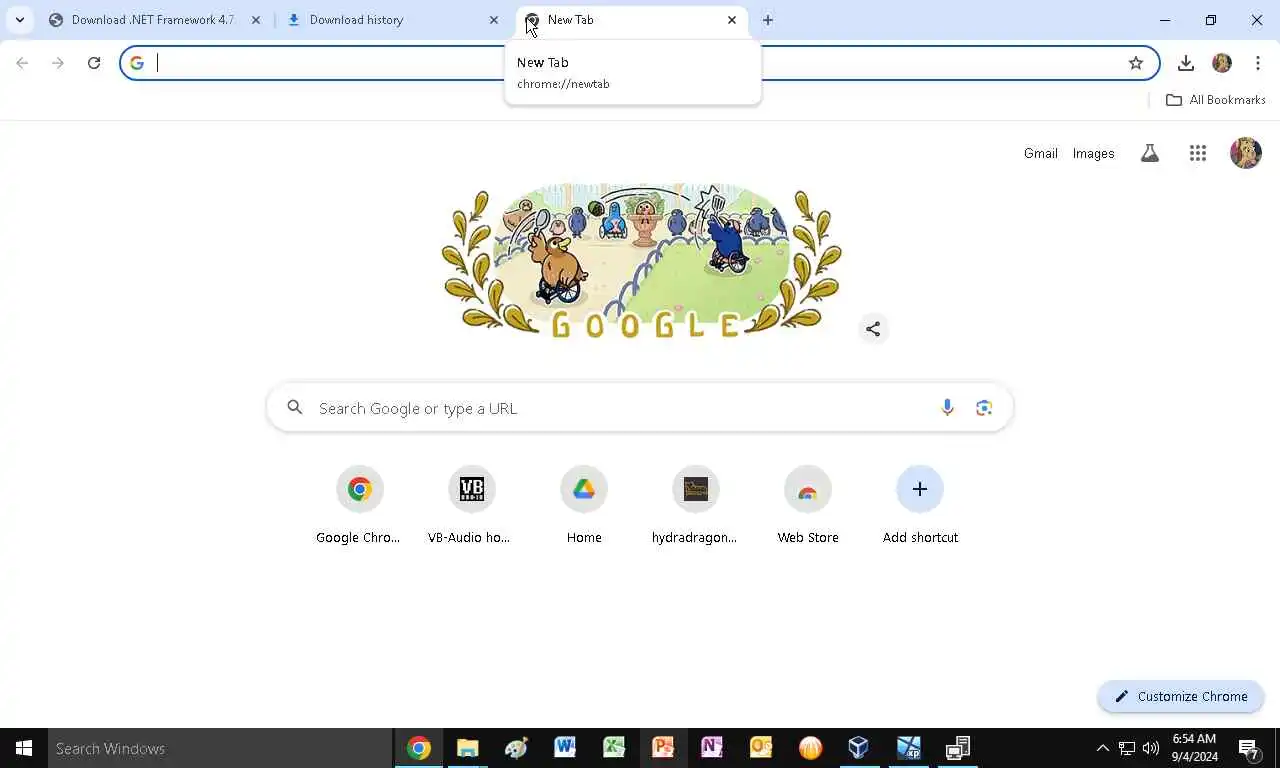Image resolution: width=1280 pixels, height=768 pixels.
Task: Bookmark this tab with the star icon
Action: tap(1136, 63)
